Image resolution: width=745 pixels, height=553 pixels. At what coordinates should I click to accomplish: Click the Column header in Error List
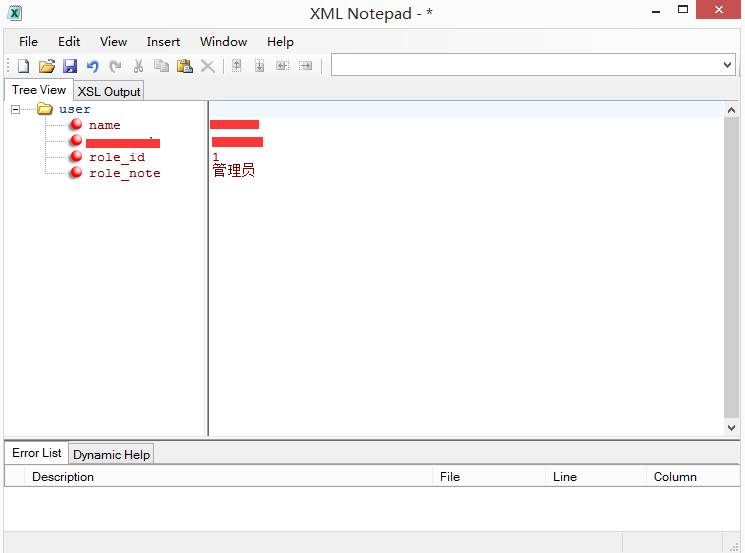point(693,477)
